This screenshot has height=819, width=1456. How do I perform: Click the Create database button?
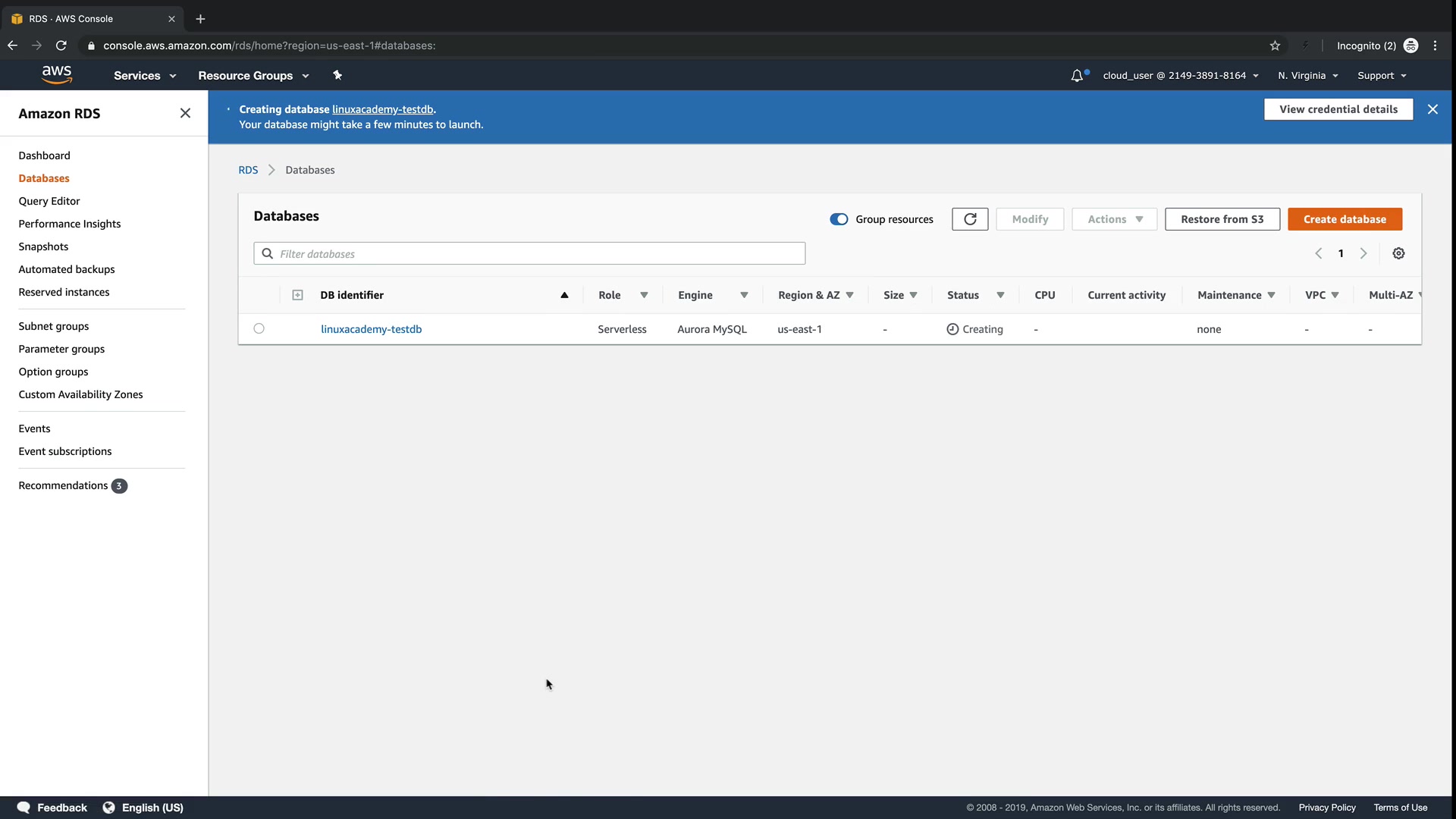tap(1345, 219)
